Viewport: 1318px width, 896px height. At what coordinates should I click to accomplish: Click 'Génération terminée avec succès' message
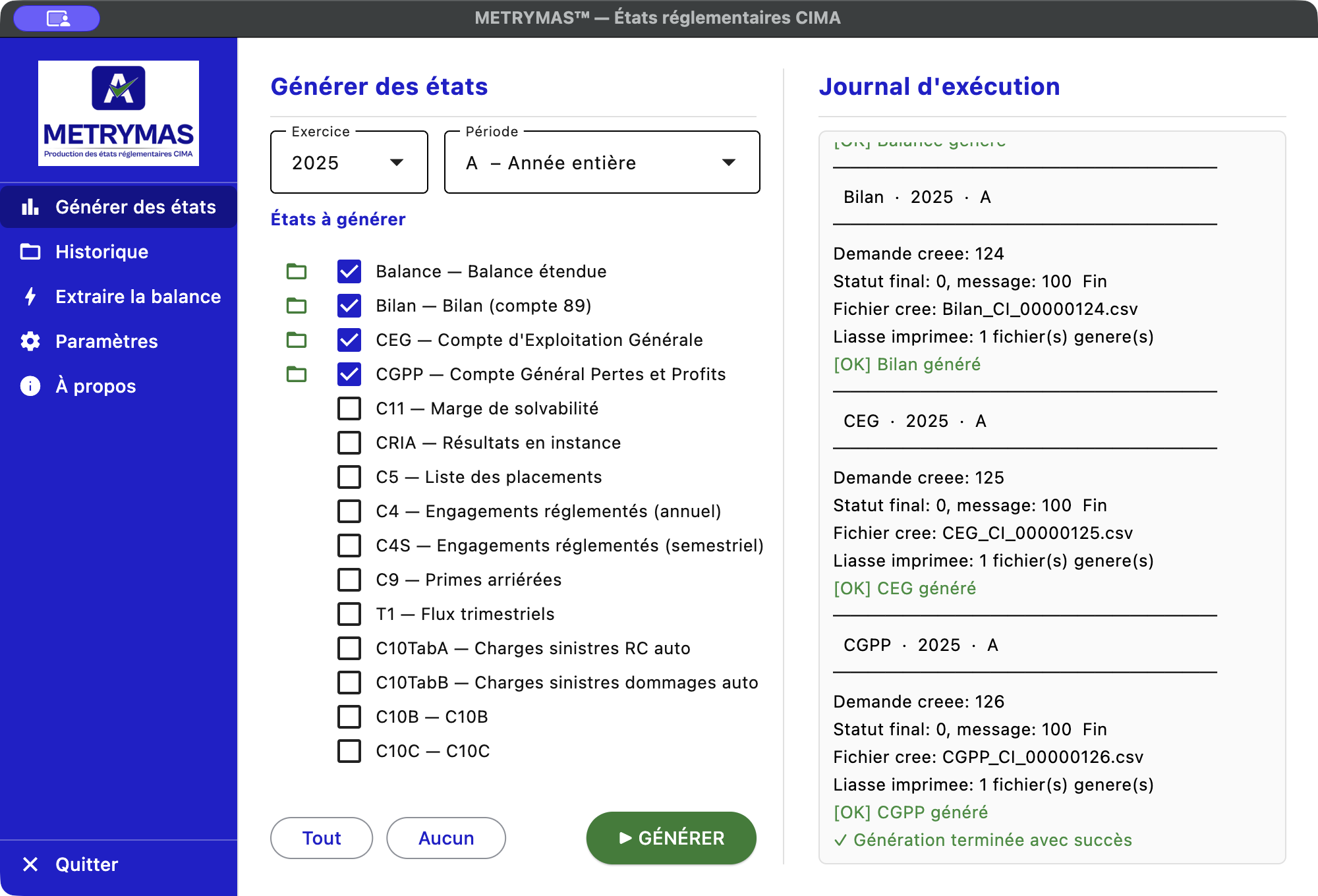983,840
